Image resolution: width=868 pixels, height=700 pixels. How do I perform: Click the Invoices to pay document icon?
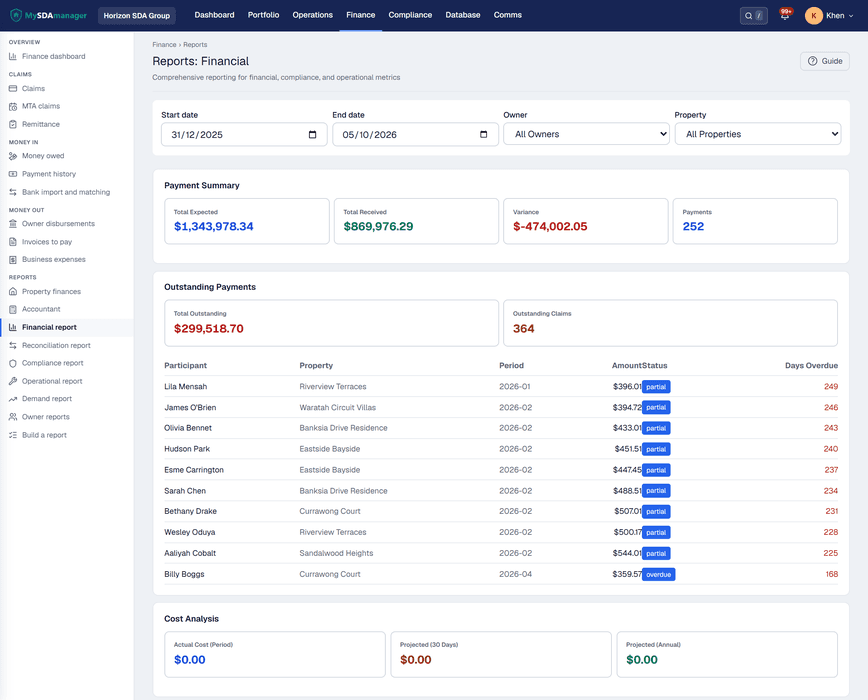click(13, 242)
